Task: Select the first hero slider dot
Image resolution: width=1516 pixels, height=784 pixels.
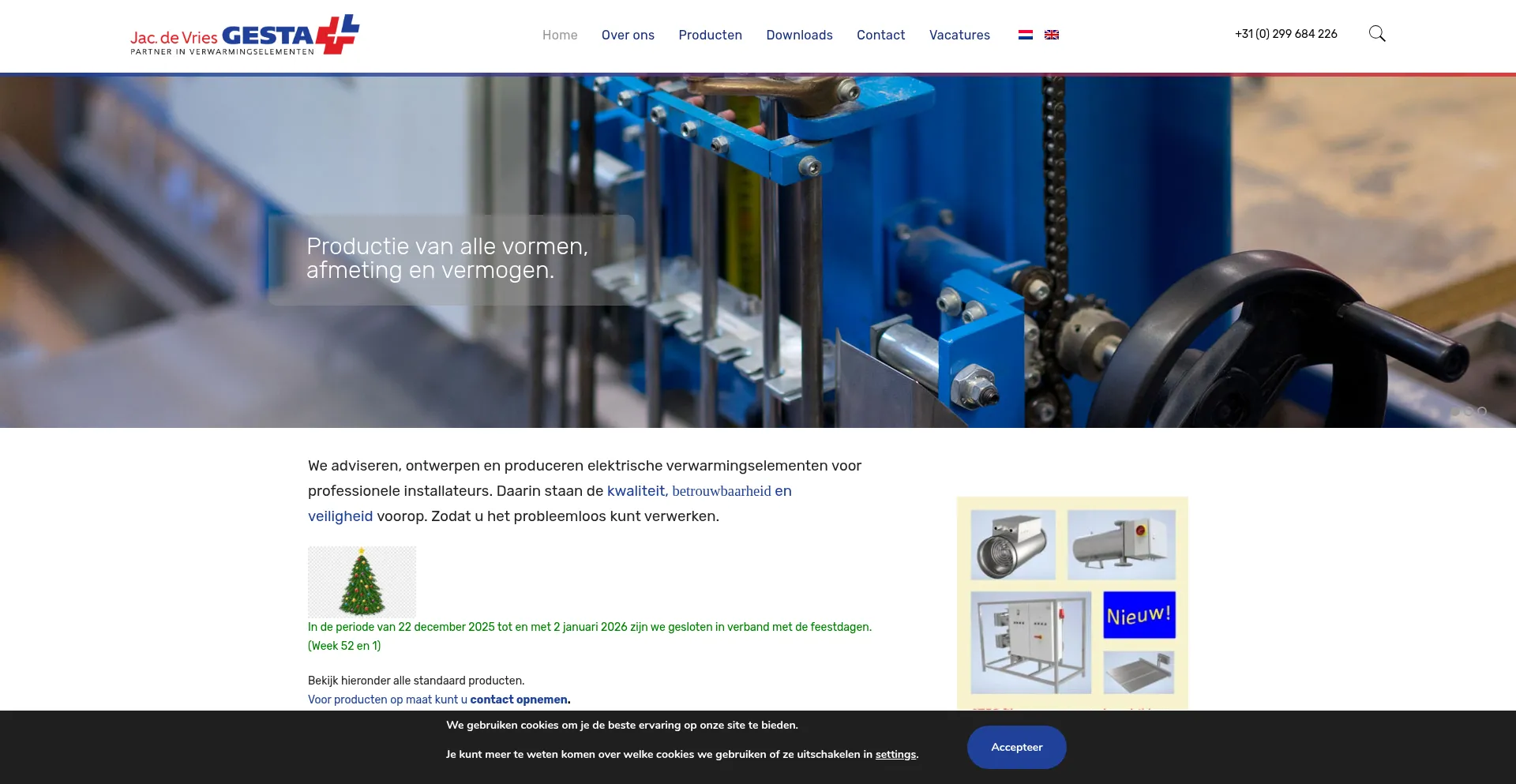Action: (1454, 411)
